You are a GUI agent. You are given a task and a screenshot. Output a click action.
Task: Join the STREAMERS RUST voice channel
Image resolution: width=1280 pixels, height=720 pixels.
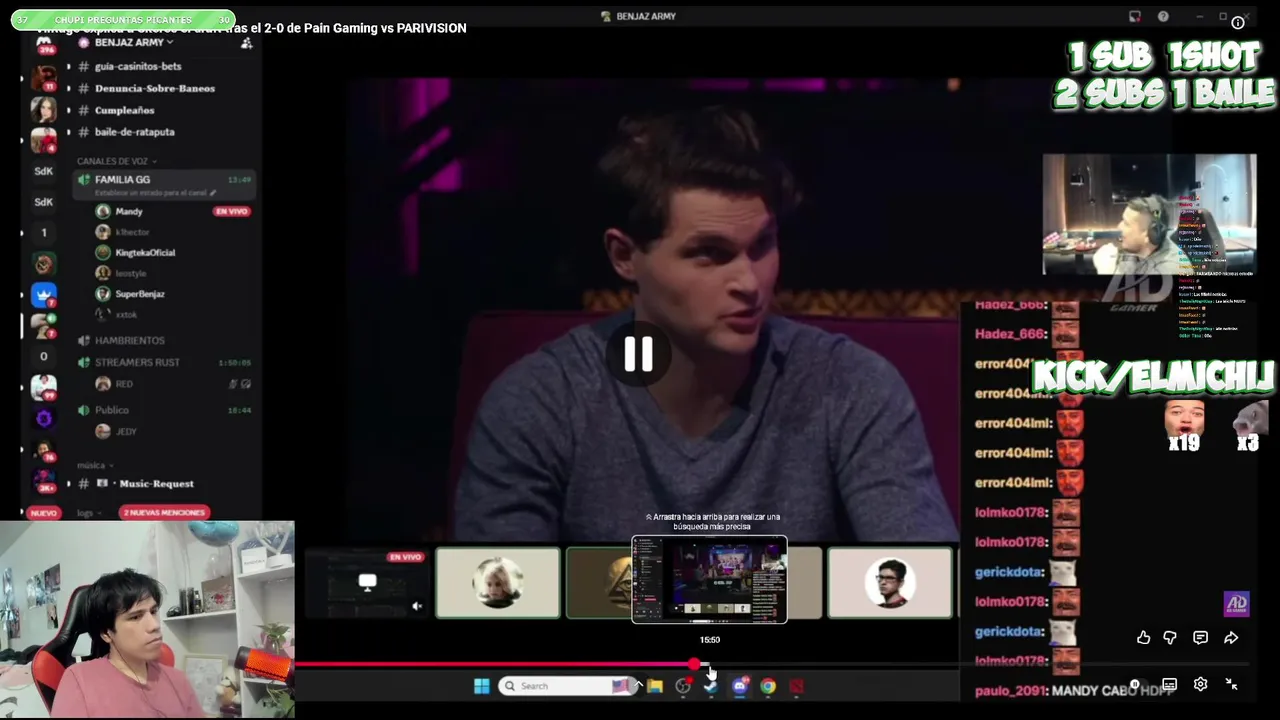click(137, 362)
